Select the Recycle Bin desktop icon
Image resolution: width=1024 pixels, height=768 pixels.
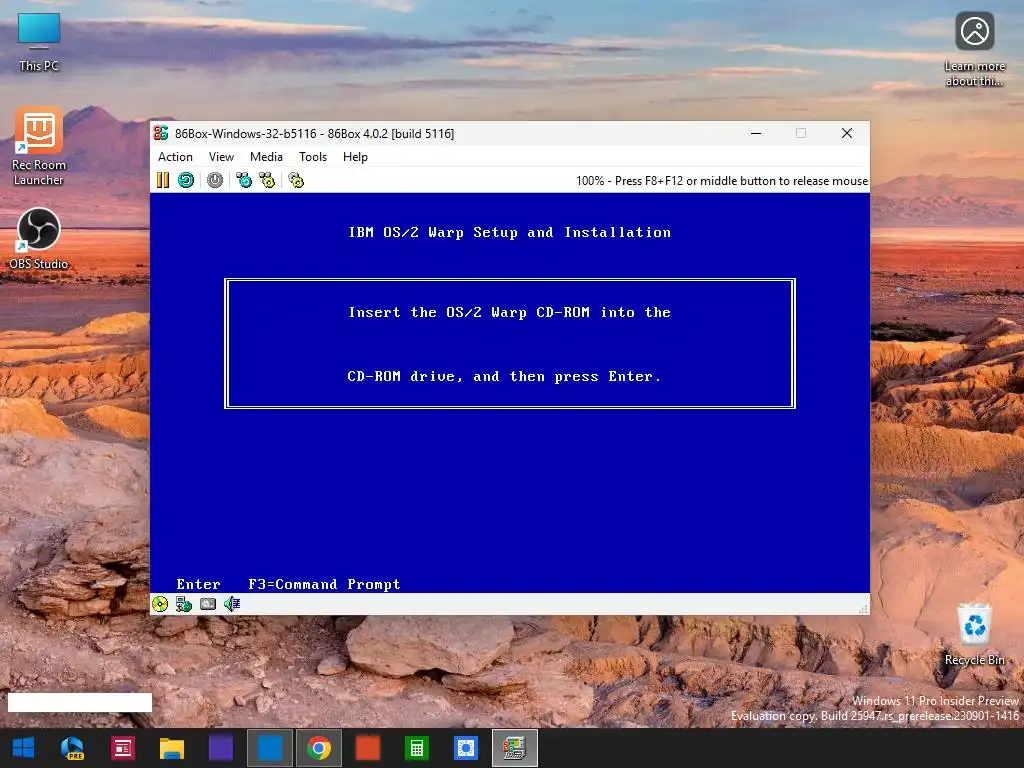pyautogui.click(x=974, y=633)
